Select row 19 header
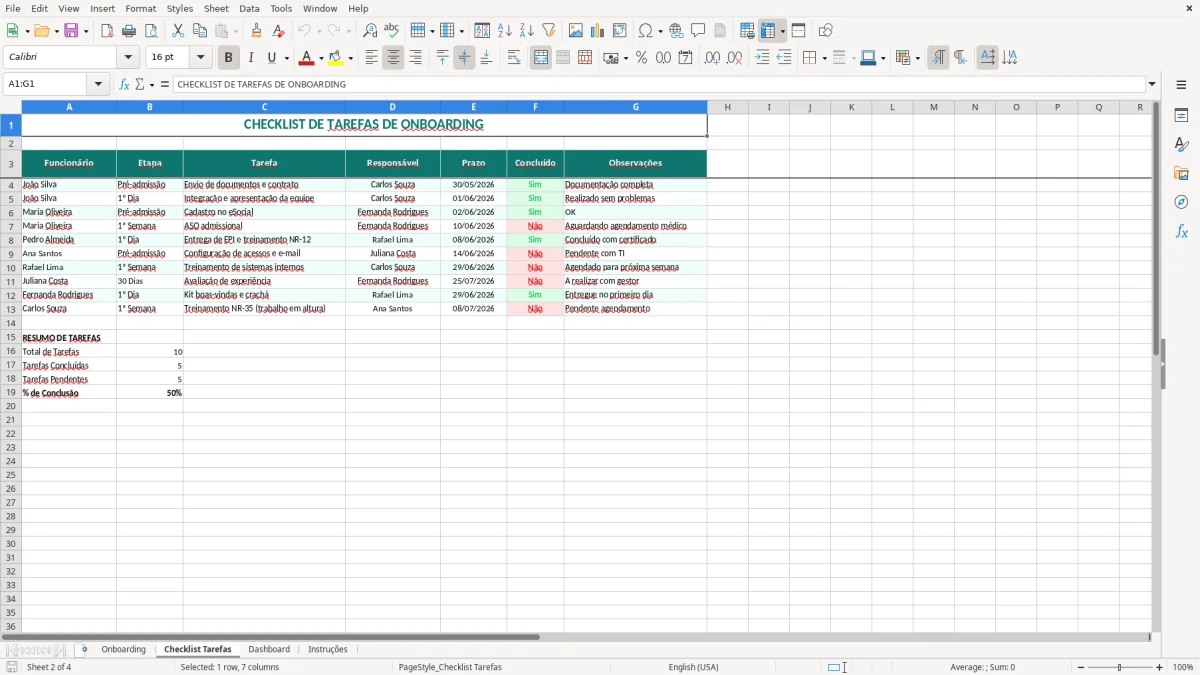Image resolution: width=1200 pixels, height=675 pixels. [x=11, y=393]
